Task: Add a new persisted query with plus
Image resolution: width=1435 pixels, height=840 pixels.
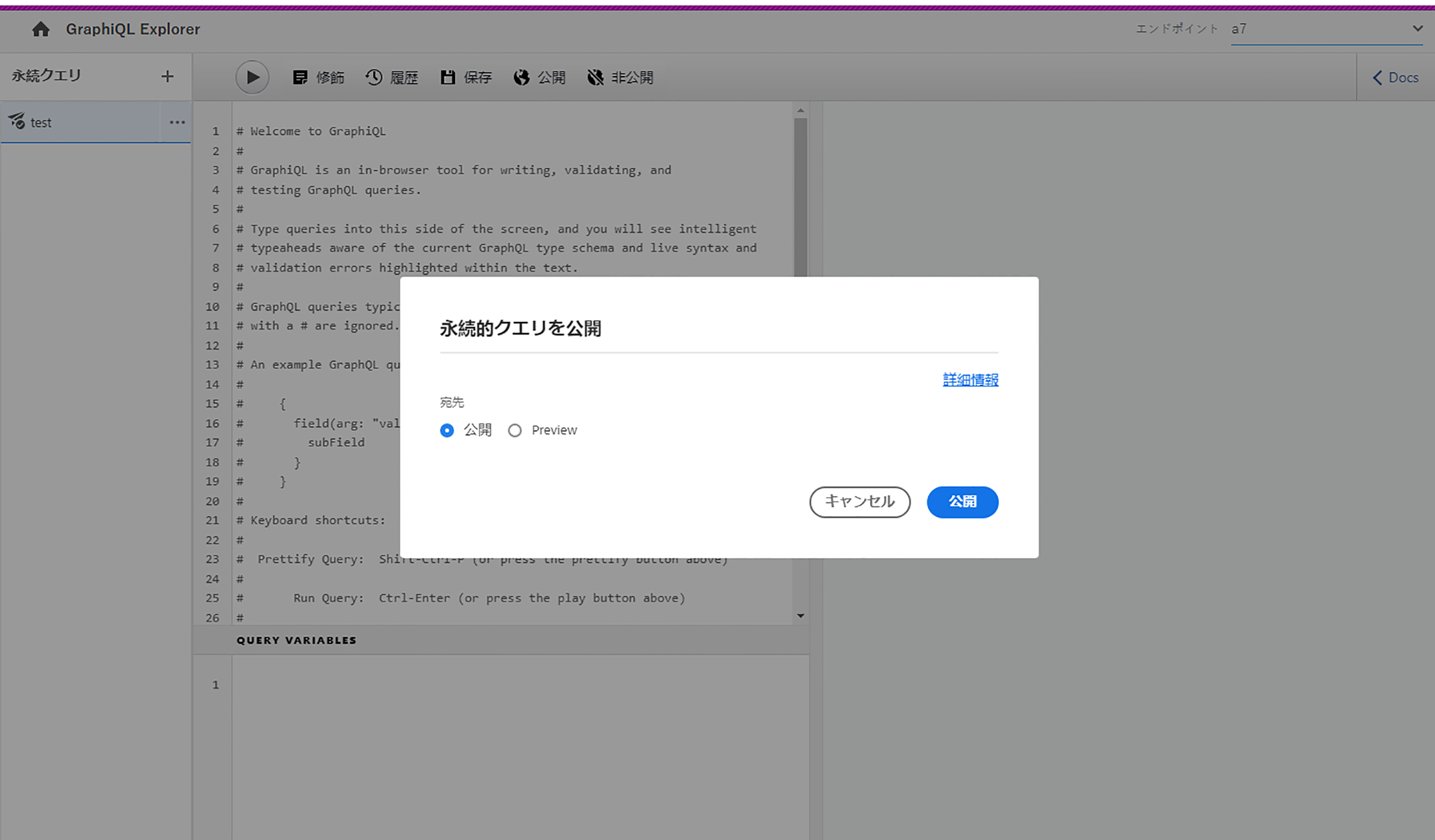Action: point(168,76)
